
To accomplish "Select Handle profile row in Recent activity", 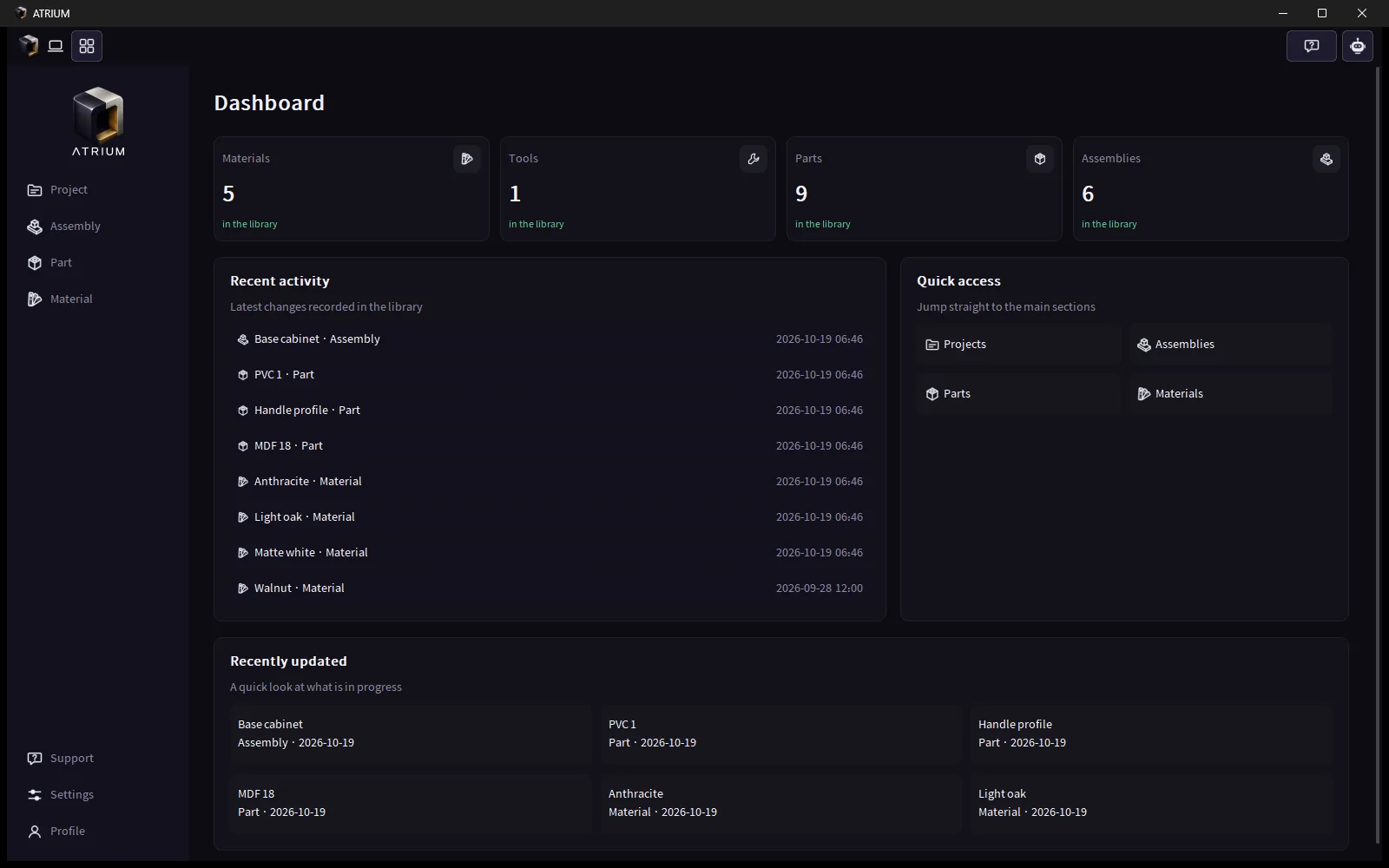I will click(x=550, y=411).
